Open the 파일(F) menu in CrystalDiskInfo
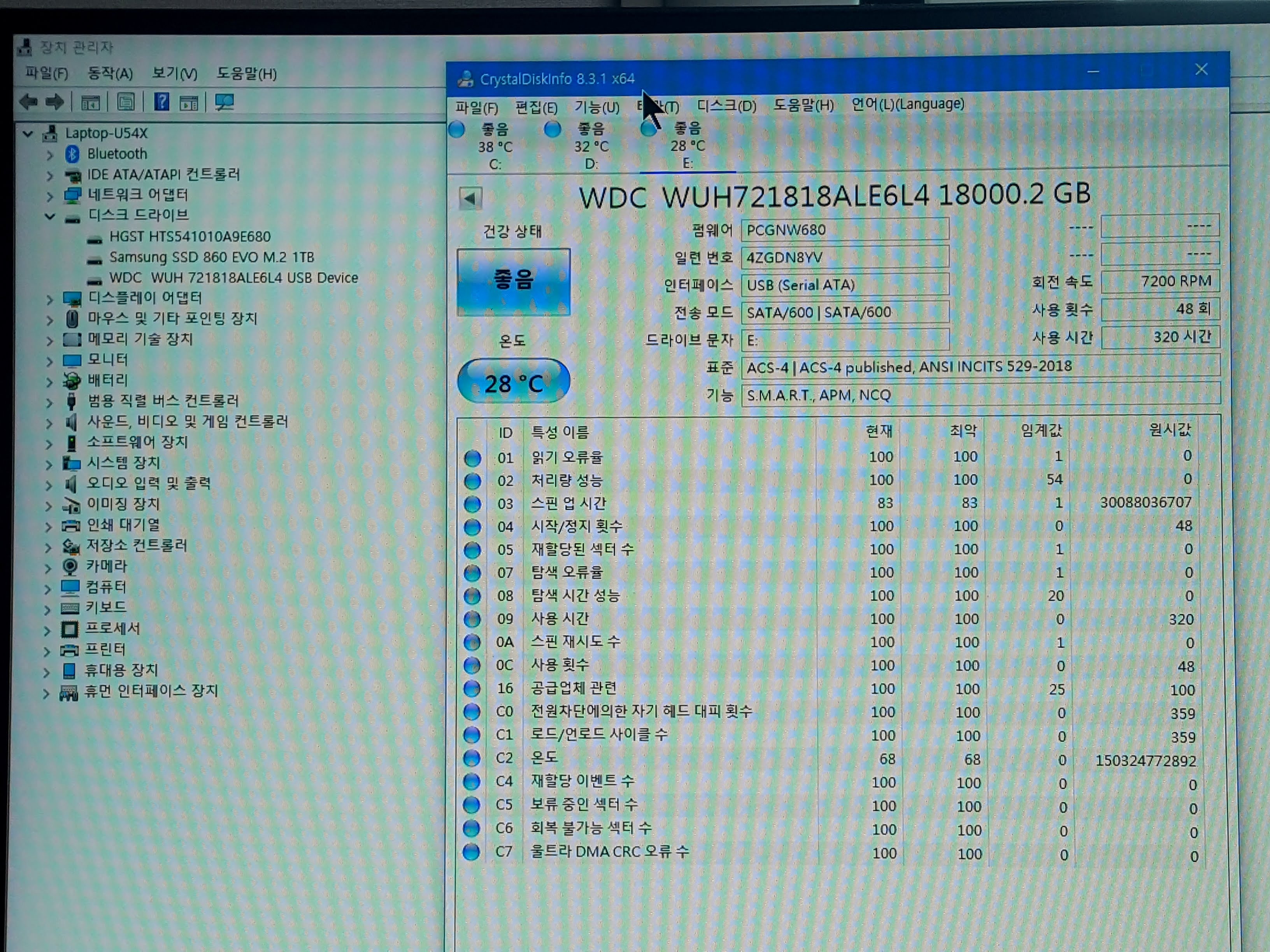 [x=477, y=107]
